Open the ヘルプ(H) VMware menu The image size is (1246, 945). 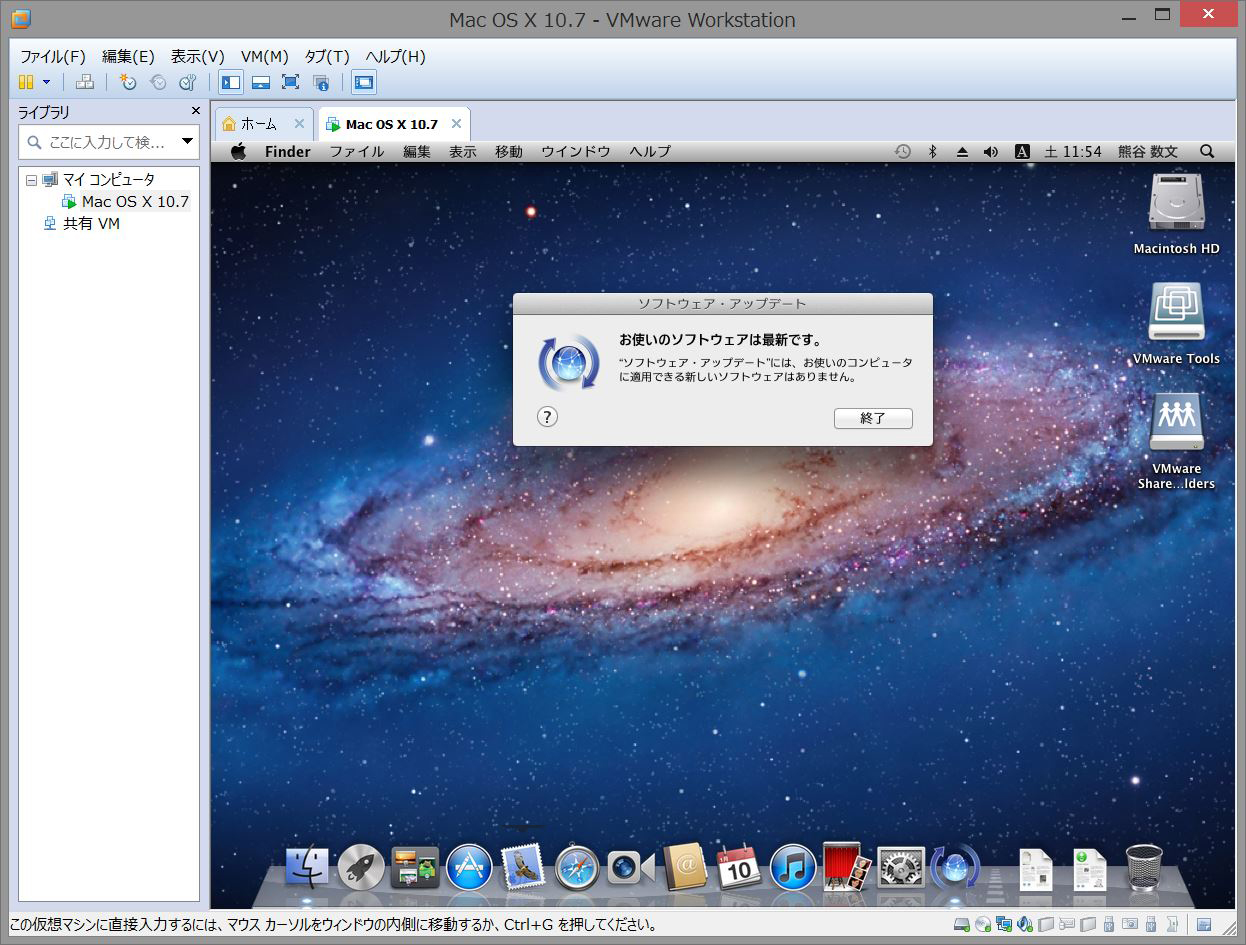[x=395, y=56]
